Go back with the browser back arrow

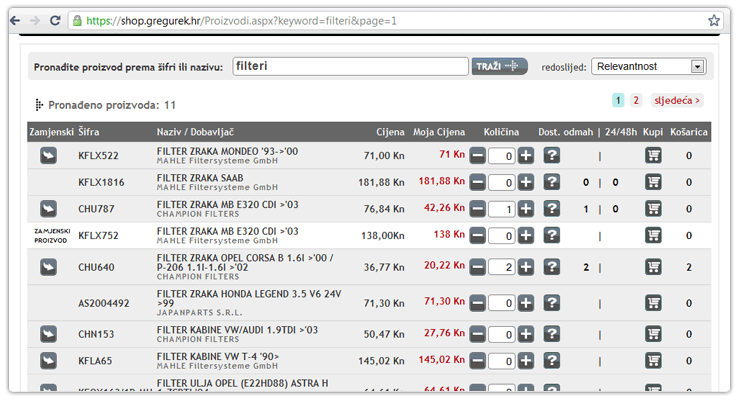click(15, 21)
